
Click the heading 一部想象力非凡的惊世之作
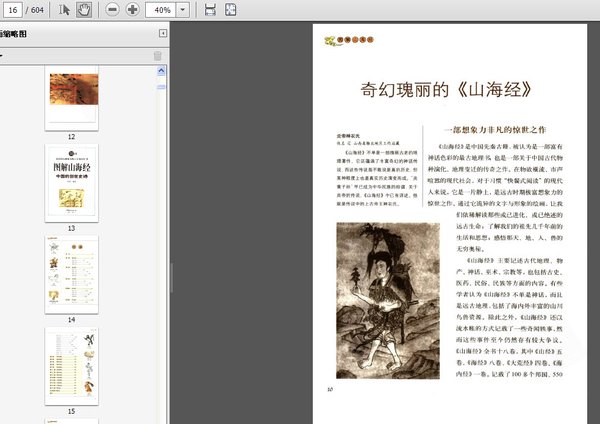click(495, 130)
